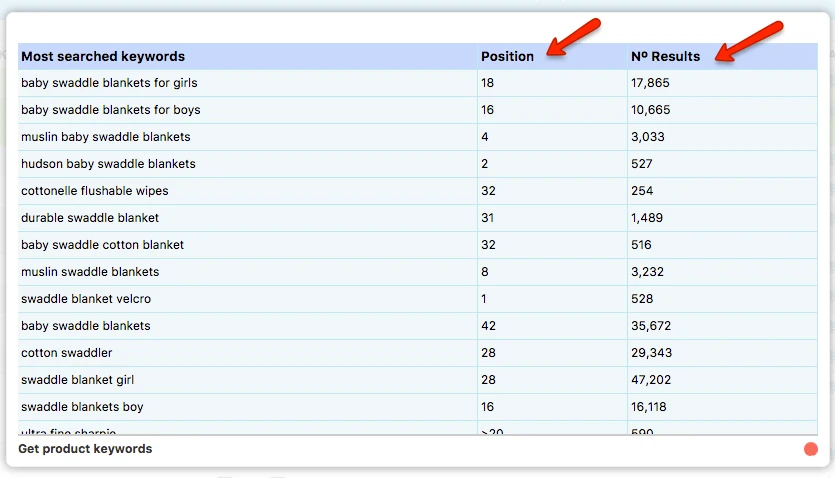Image resolution: width=835 pixels, height=478 pixels.
Task: Click results count 35,672
Action: (651, 326)
